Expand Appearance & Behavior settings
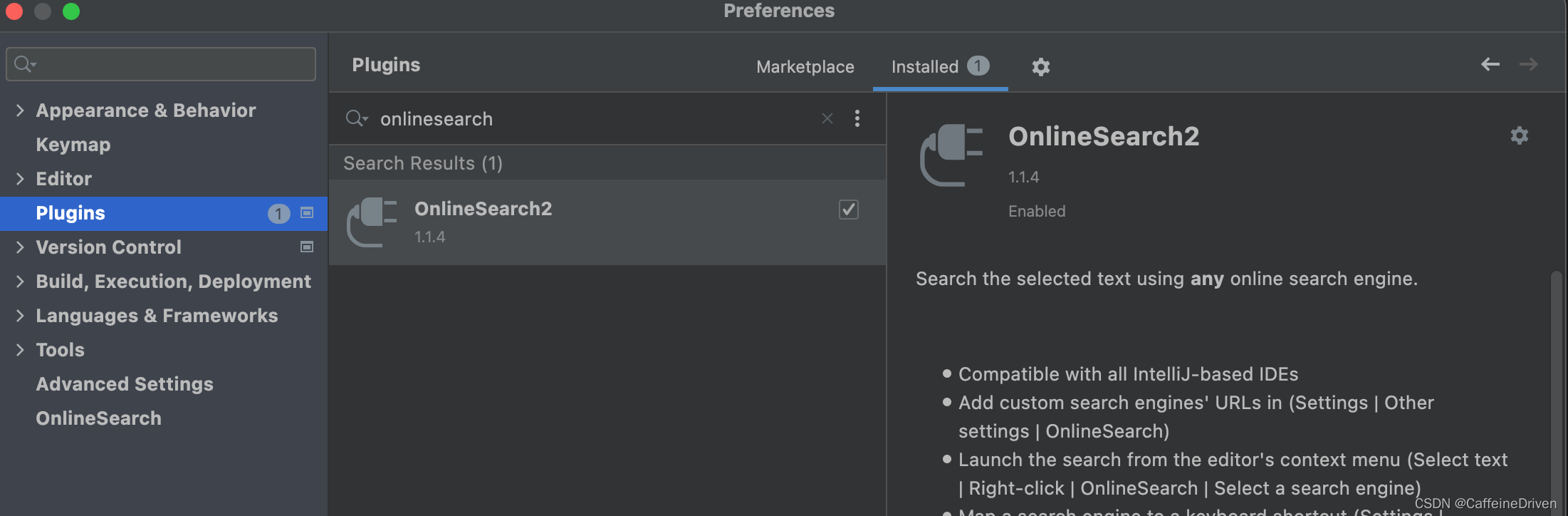The height and width of the screenshot is (516, 1568). (20, 110)
